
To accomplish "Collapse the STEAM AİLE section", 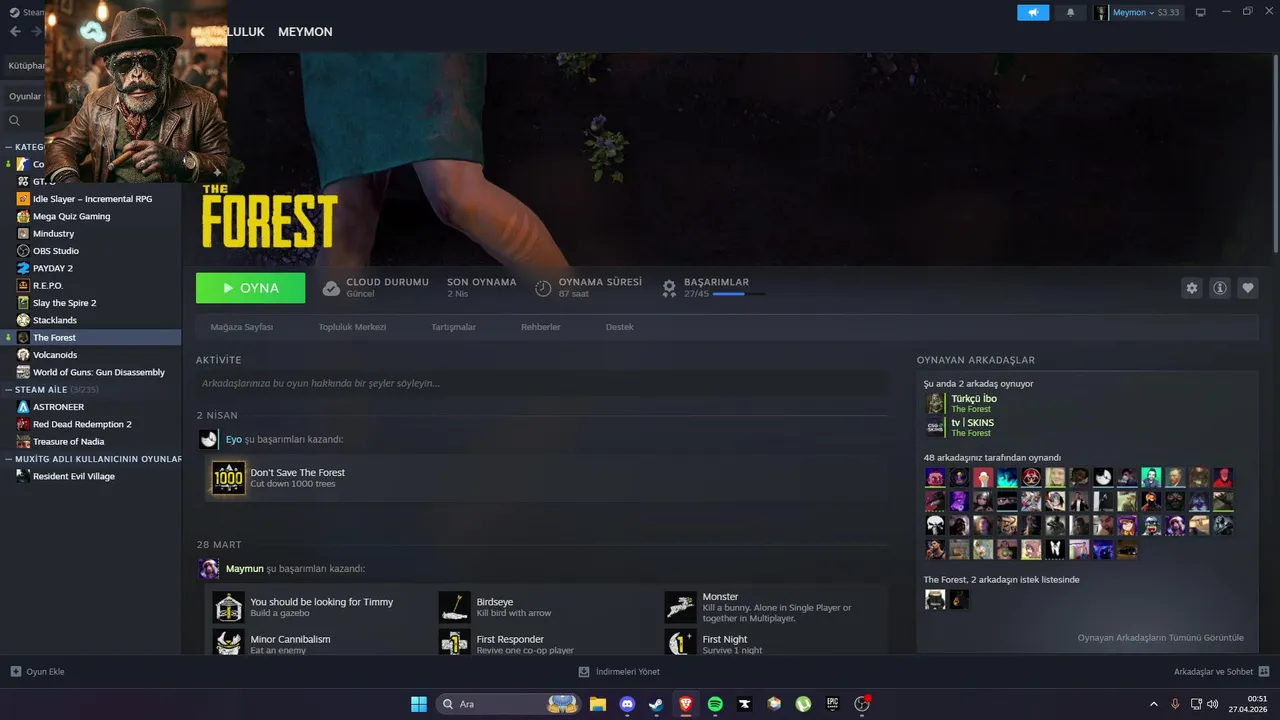I will point(9,390).
